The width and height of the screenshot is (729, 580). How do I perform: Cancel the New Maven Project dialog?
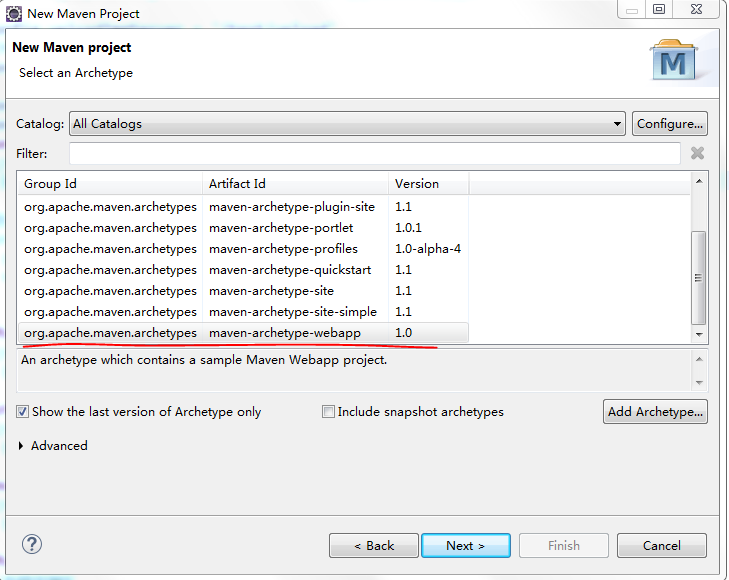tap(662, 545)
